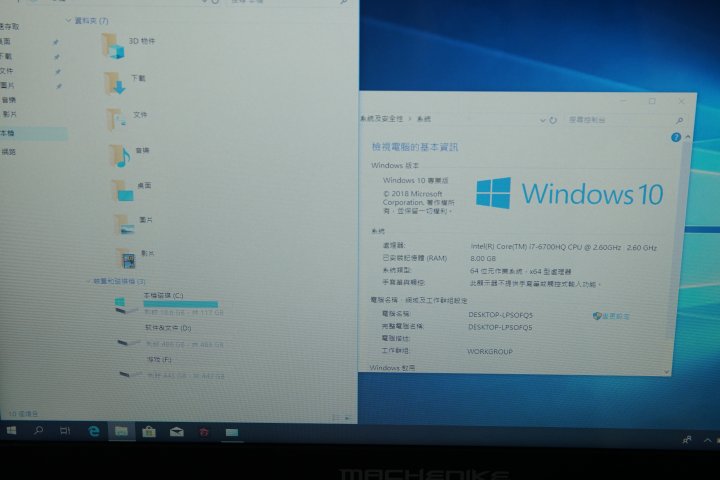Select 音樂 in Explorer sidebar

click(9, 100)
